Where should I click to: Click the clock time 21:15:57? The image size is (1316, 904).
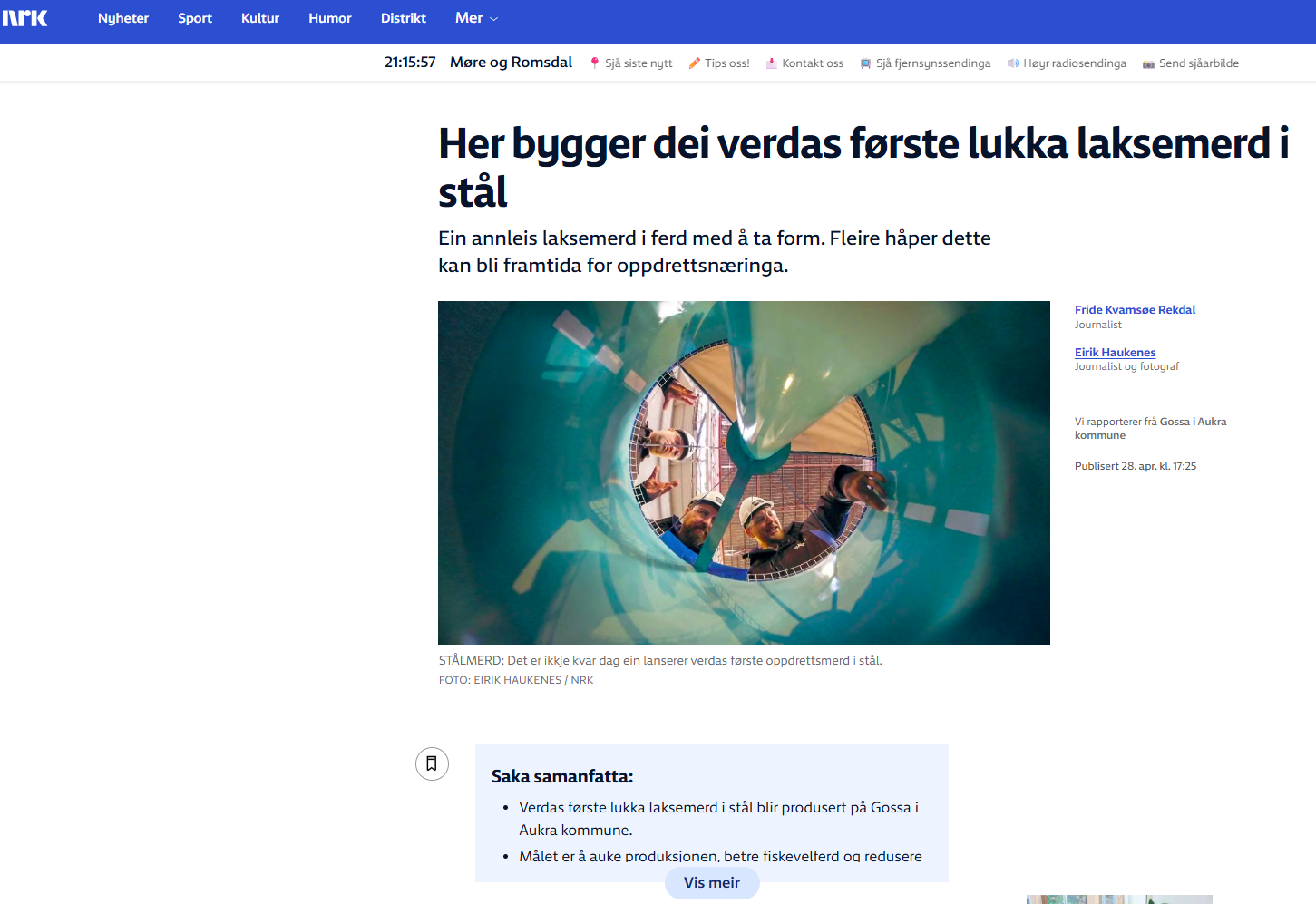click(410, 63)
